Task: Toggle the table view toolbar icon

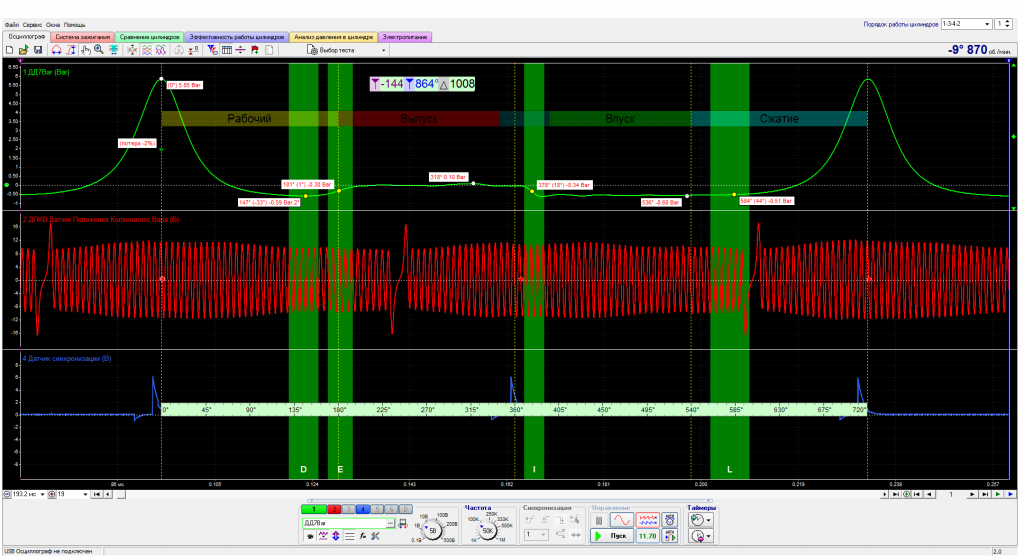Action: coord(227,50)
